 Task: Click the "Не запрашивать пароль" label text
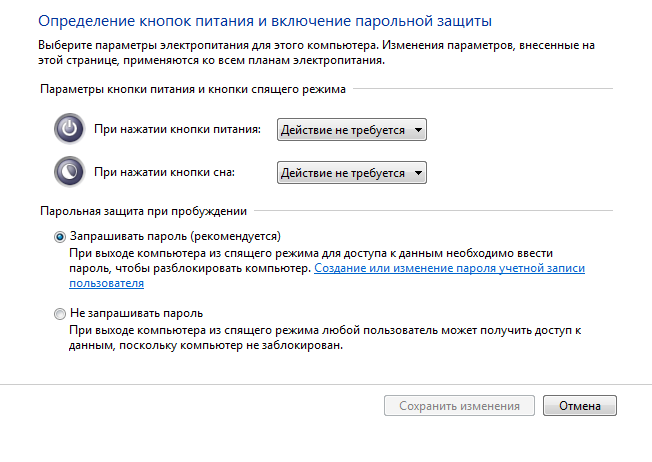pyautogui.click(x=136, y=313)
